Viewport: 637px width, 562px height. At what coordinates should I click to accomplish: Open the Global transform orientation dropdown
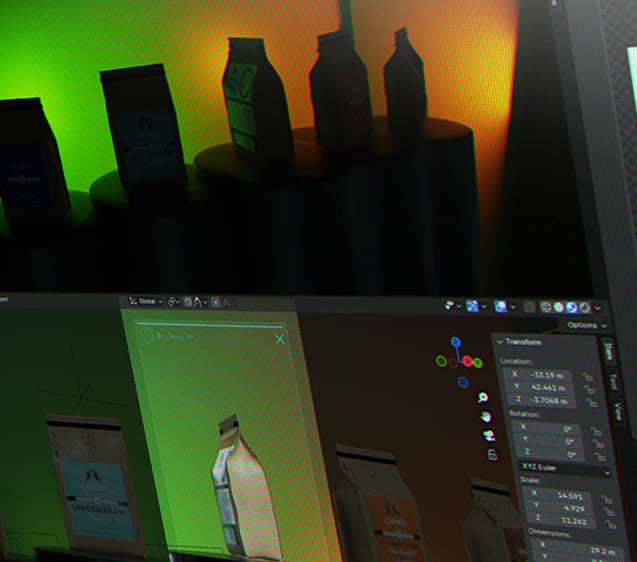point(146,301)
